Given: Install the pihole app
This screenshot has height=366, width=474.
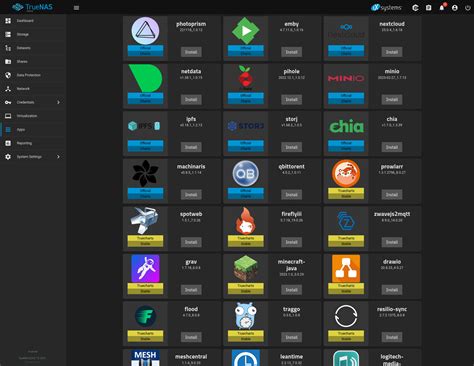Looking at the screenshot, I should click(x=291, y=99).
